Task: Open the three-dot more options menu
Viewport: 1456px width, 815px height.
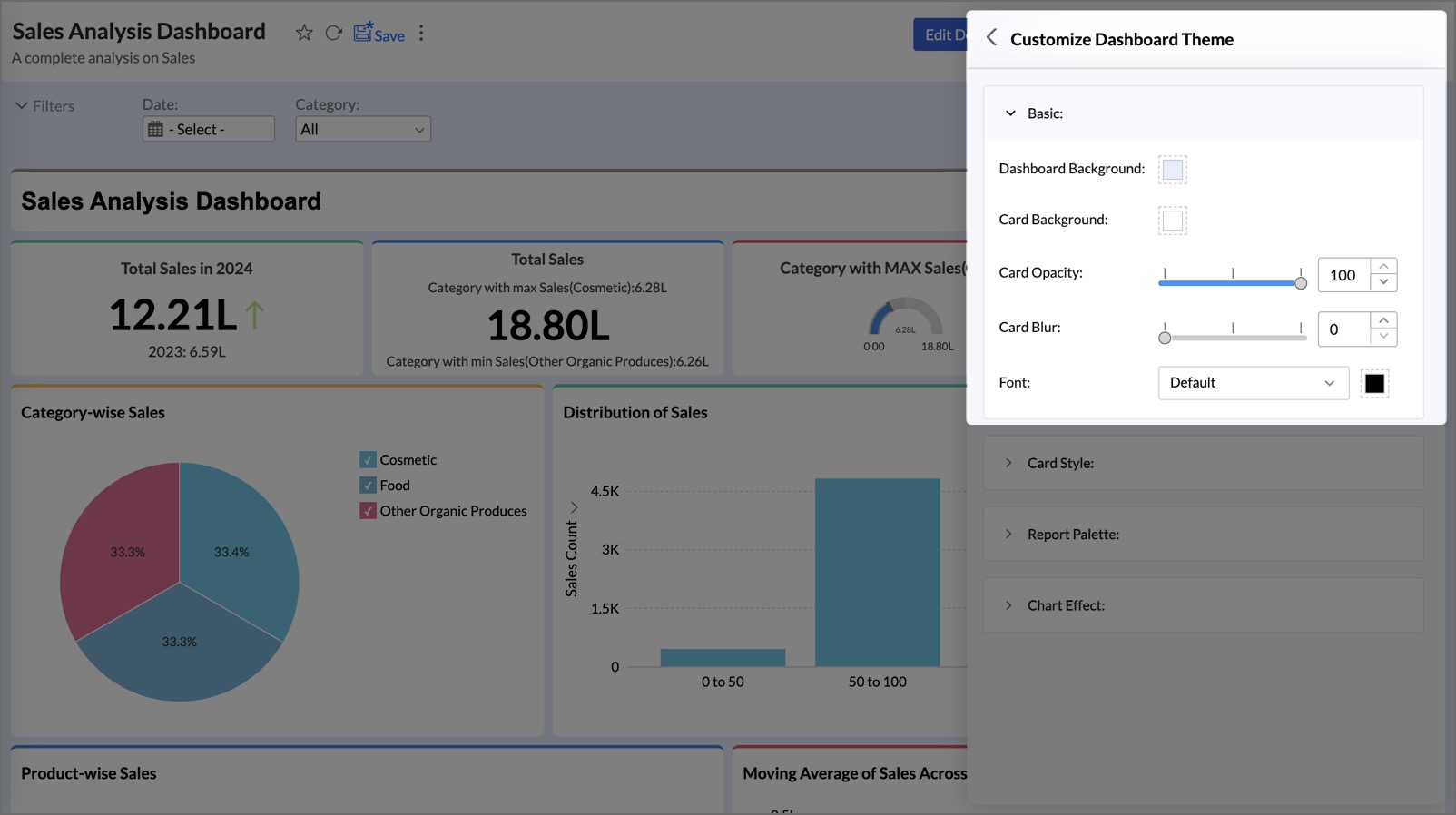Action: [x=421, y=34]
